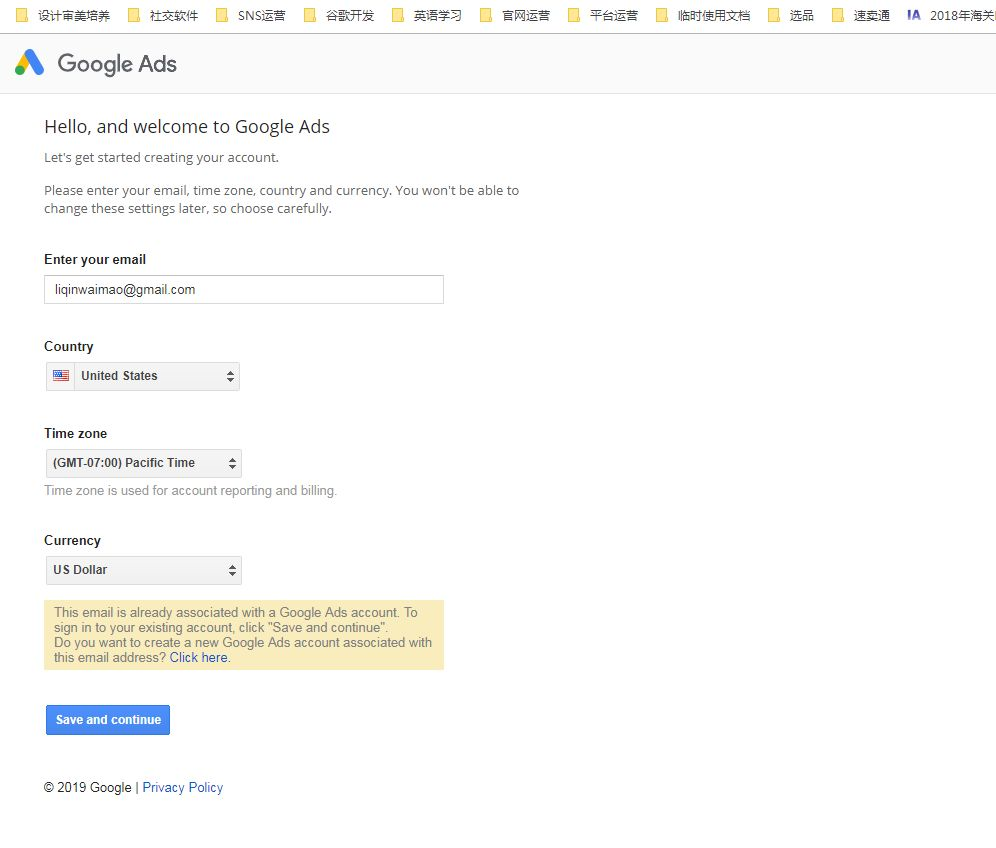Click the 'Hello, and welcome to Google Ads' heading
Image resolution: width=996 pixels, height=848 pixels.
187,127
